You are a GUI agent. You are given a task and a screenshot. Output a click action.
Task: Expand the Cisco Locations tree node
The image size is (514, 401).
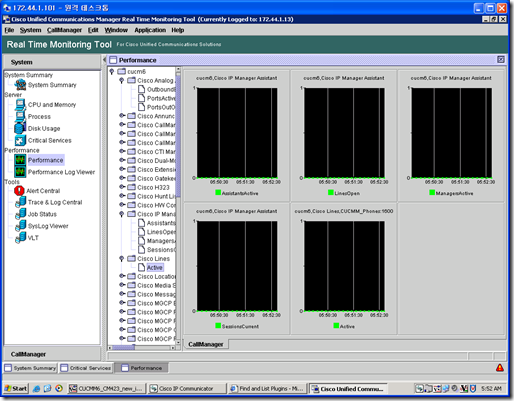[x=122, y=276]
